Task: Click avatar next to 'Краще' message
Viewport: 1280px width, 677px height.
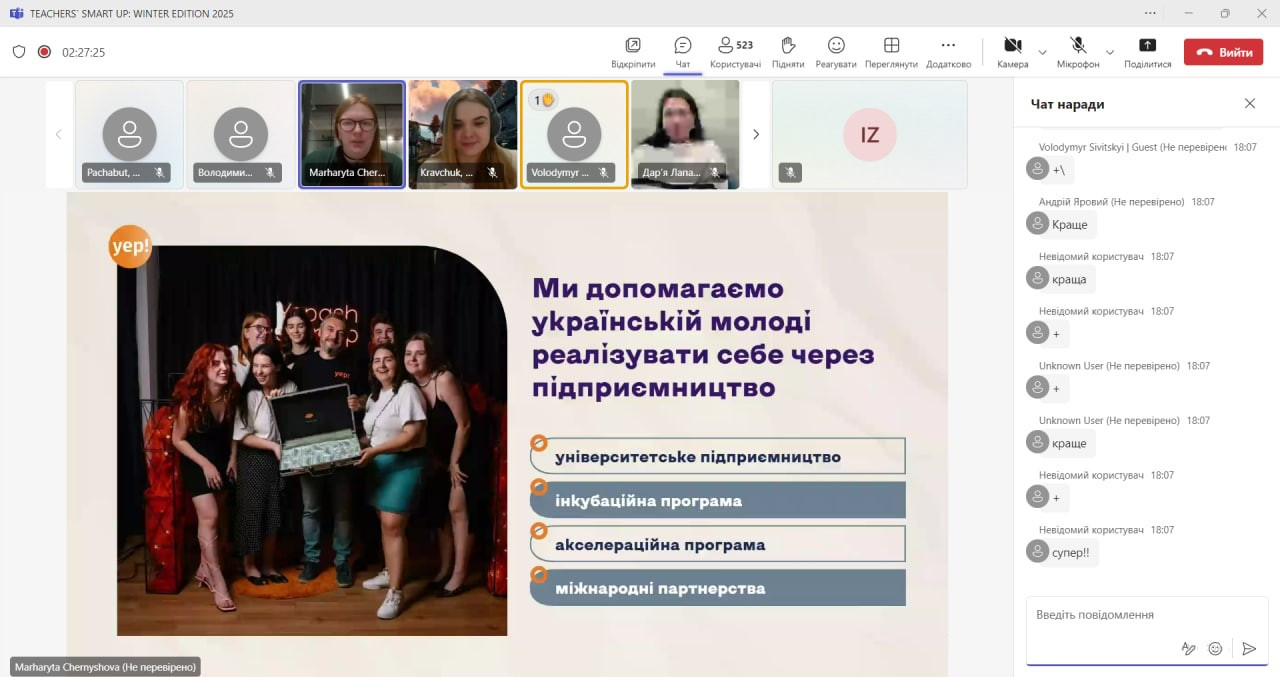Action: [1037, 222]
